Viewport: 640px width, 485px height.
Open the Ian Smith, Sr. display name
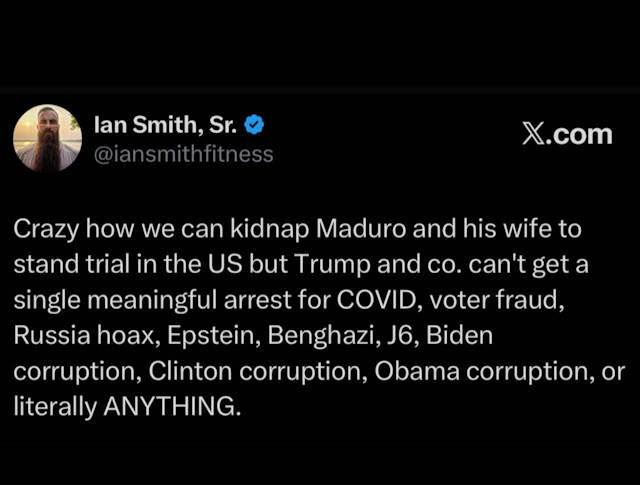coord(167,125)
